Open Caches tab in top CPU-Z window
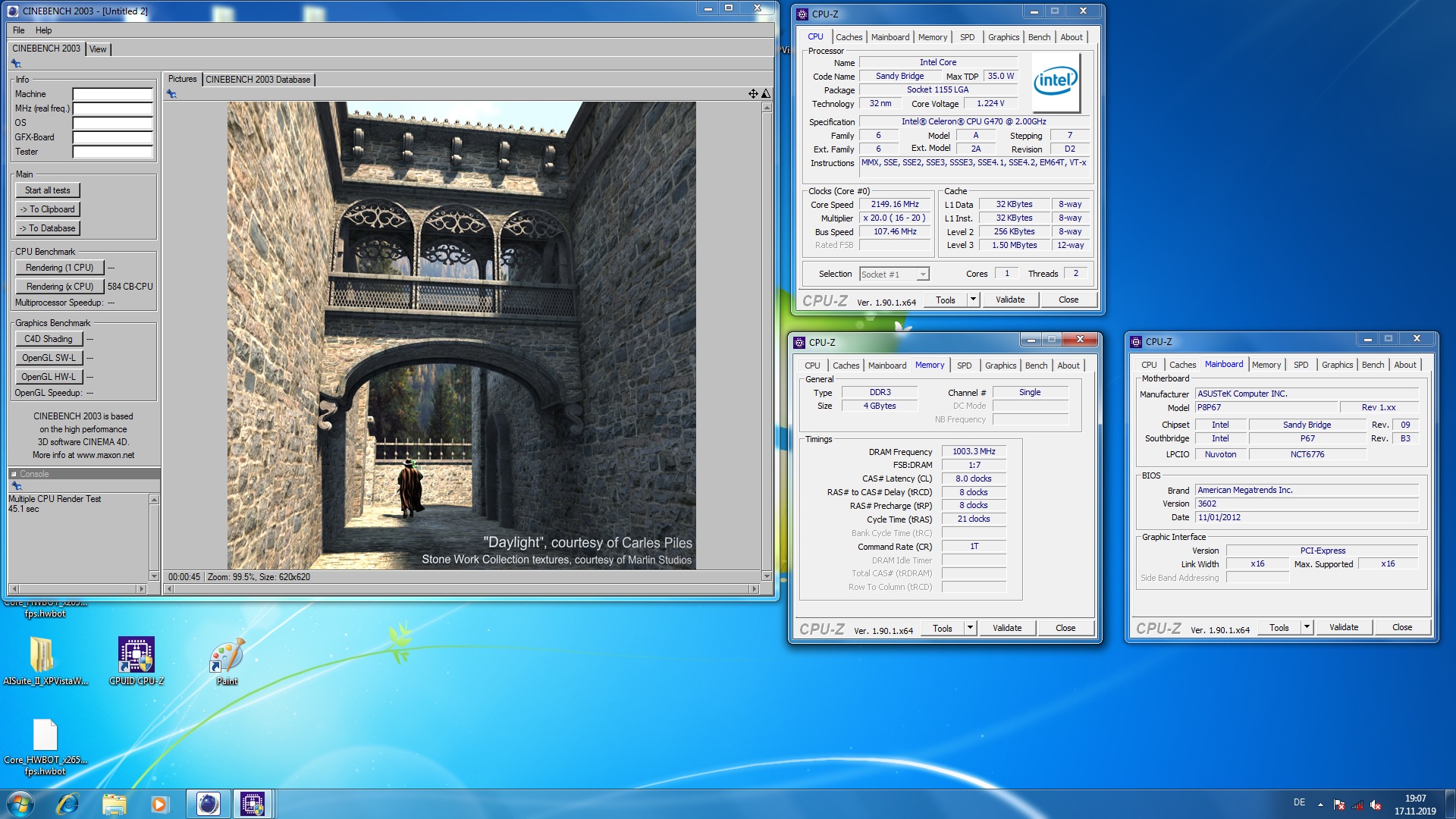 coord(849,37)
